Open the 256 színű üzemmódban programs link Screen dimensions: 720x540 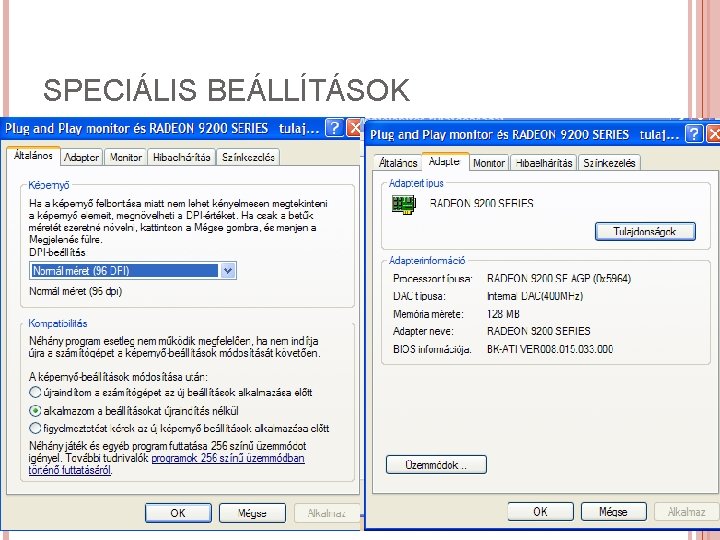pos(167,464)
